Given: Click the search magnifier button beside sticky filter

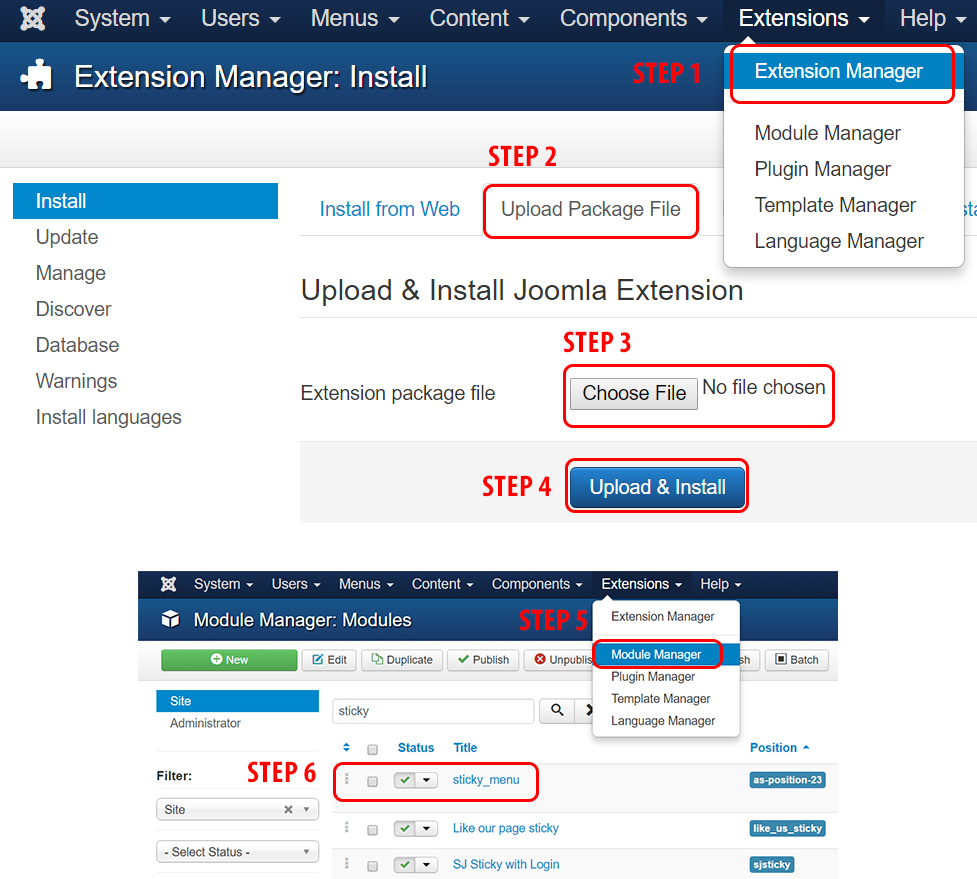Looking at the screenshot, I should pos(556,711).
